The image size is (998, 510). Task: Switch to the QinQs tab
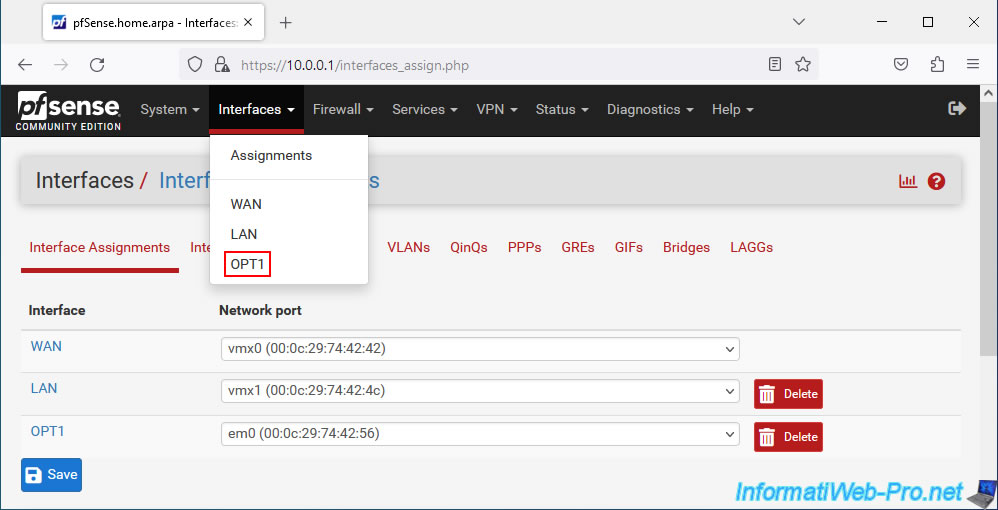point(469,248)
